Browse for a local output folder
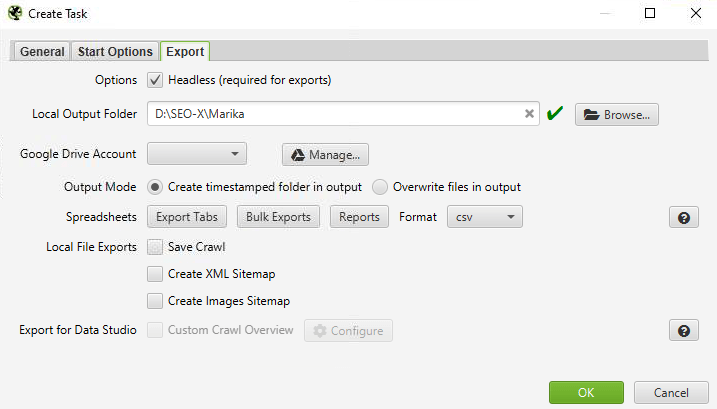Screen dimensions: 717x409 (x=616, y=115)
